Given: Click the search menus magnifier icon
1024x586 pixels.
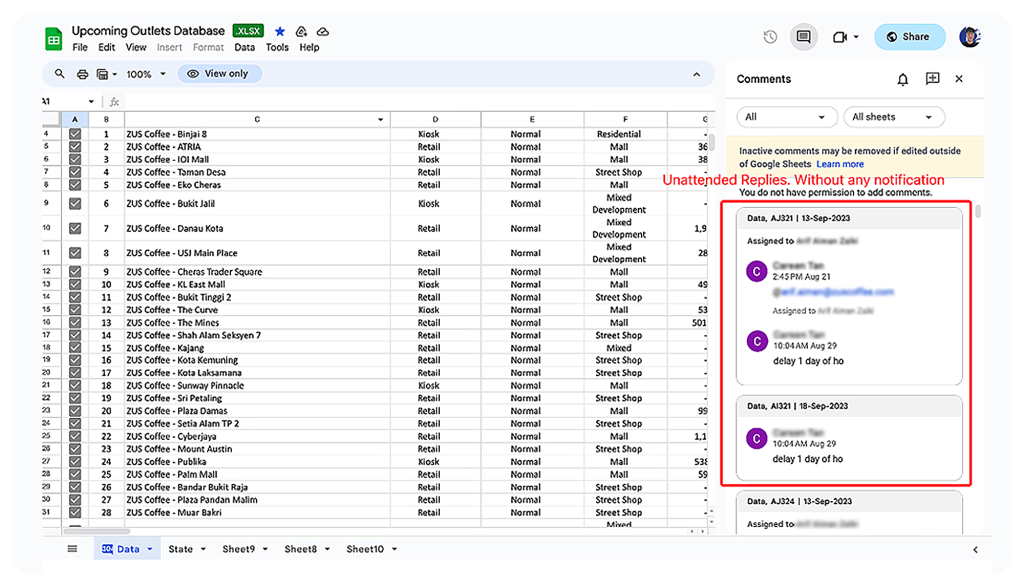Looking at the screenshot, I should [59, 74].
